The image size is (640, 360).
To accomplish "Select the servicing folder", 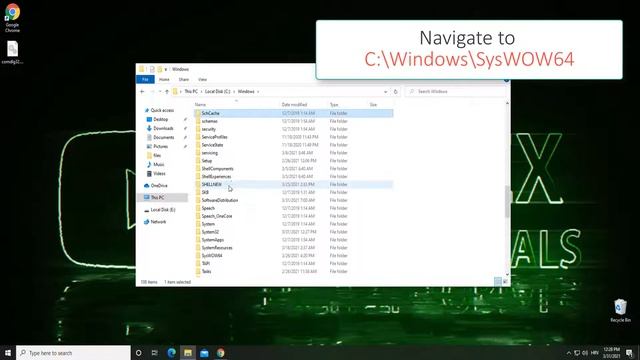I will click(209, 153).
